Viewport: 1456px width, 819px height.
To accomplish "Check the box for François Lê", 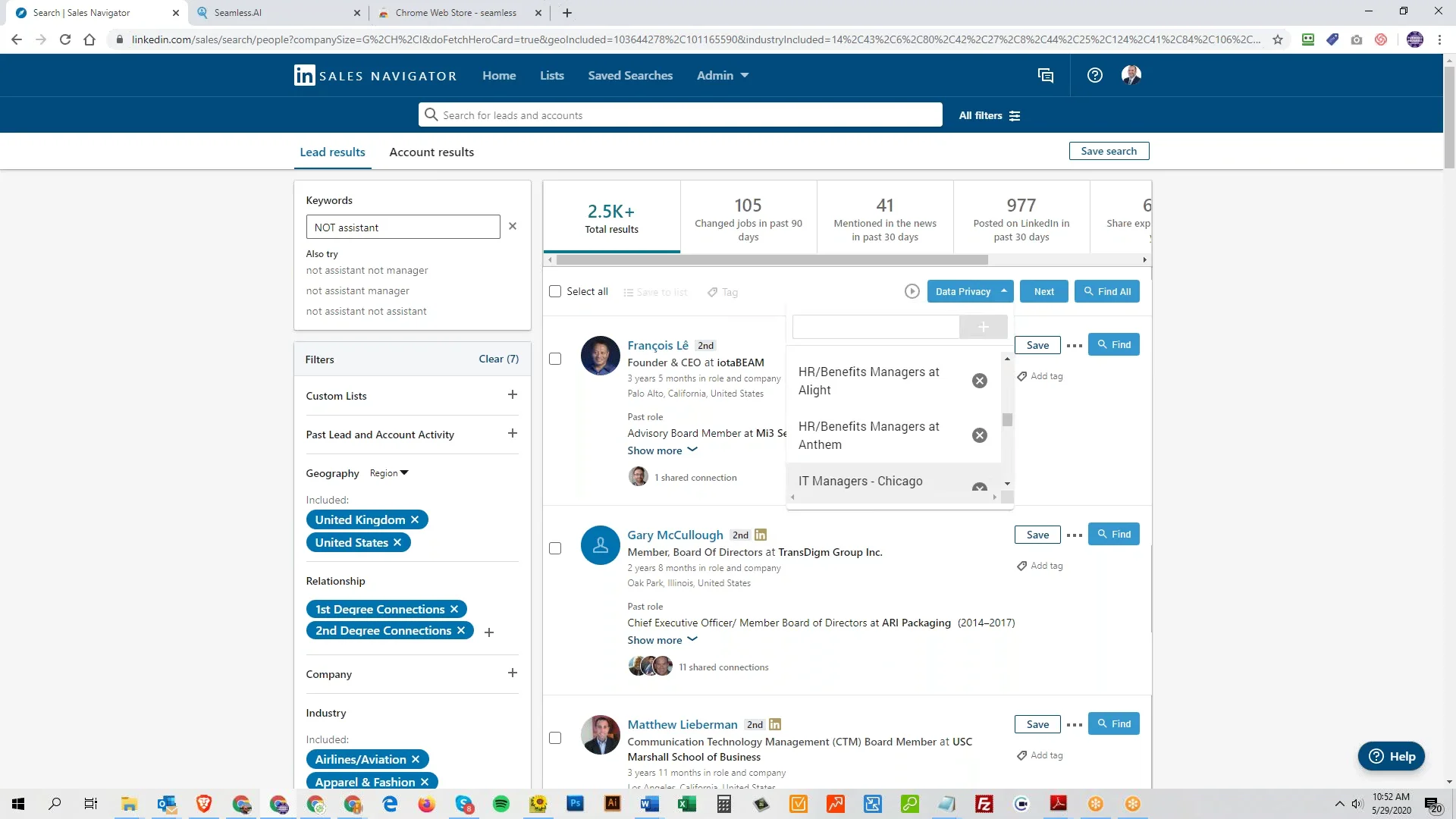I will [555, 359].
